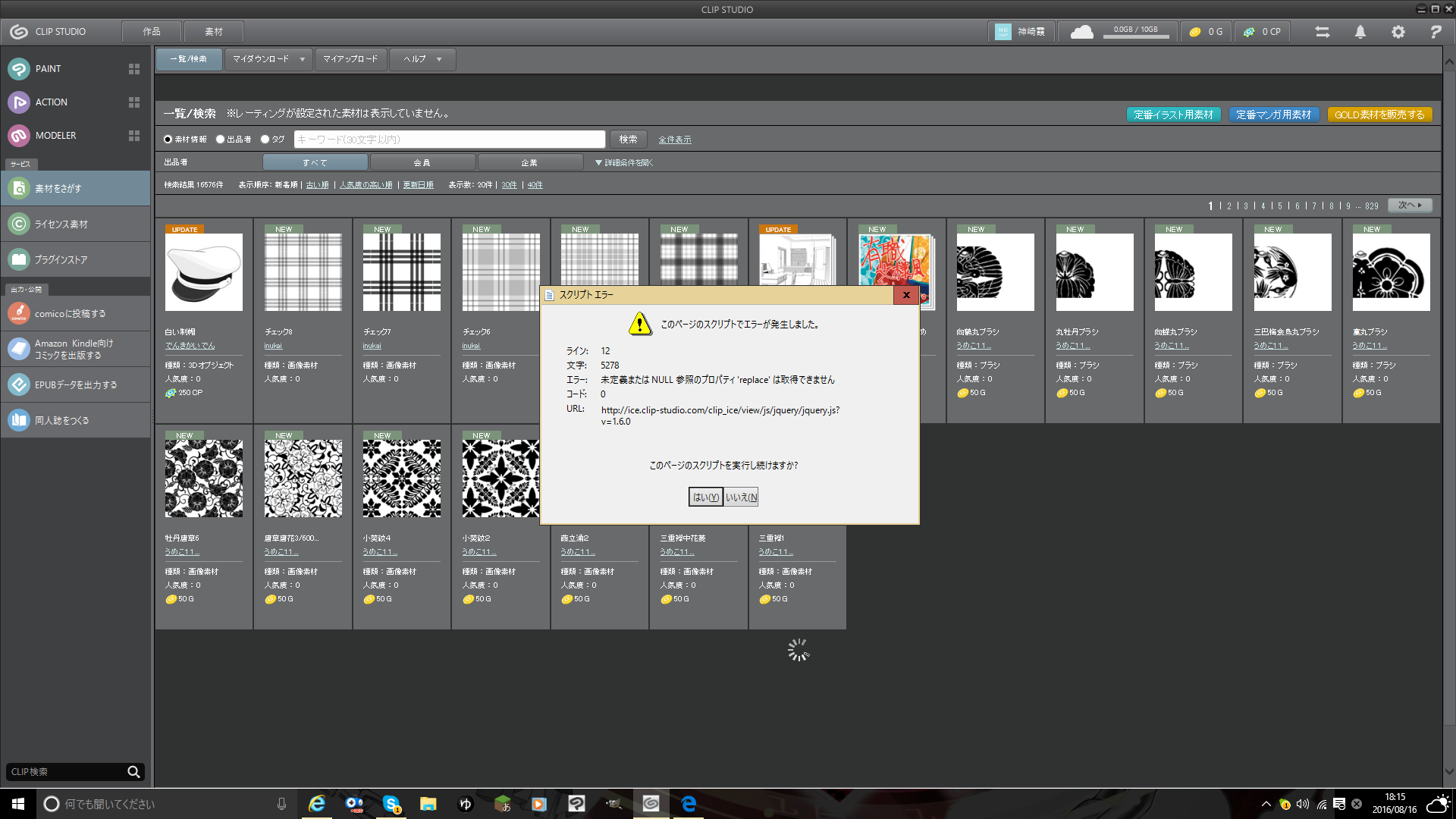The height and width of the screenshot is (819, 1456).
Task: Open the question mark help icon
Action: (x=1435, y=32)
